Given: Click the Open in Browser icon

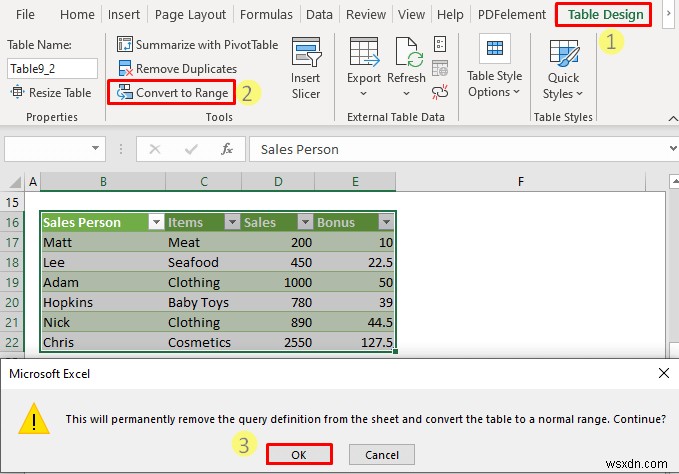Looking at the screenshot, I should click(x=440, y=68).
